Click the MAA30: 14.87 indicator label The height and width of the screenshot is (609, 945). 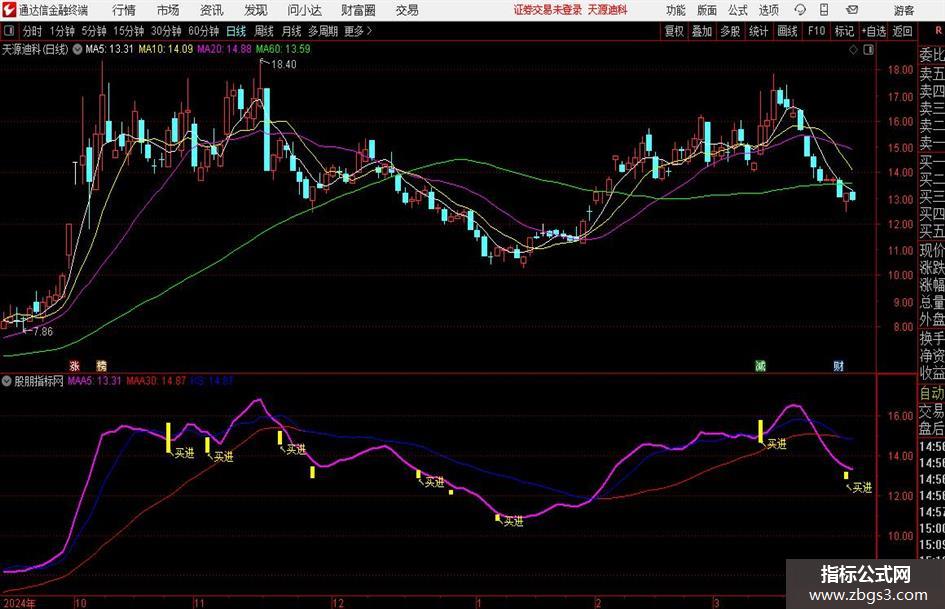click(x=156, y=381)
